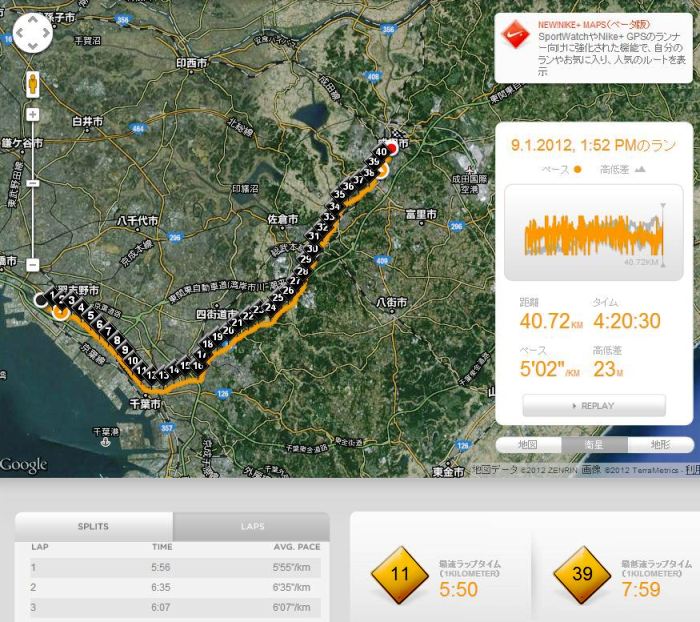The width and height of the screenshot is (700, 622).
Task: Click the slowest lap 39 diamond badge
Action: click(x=582, y=574)
